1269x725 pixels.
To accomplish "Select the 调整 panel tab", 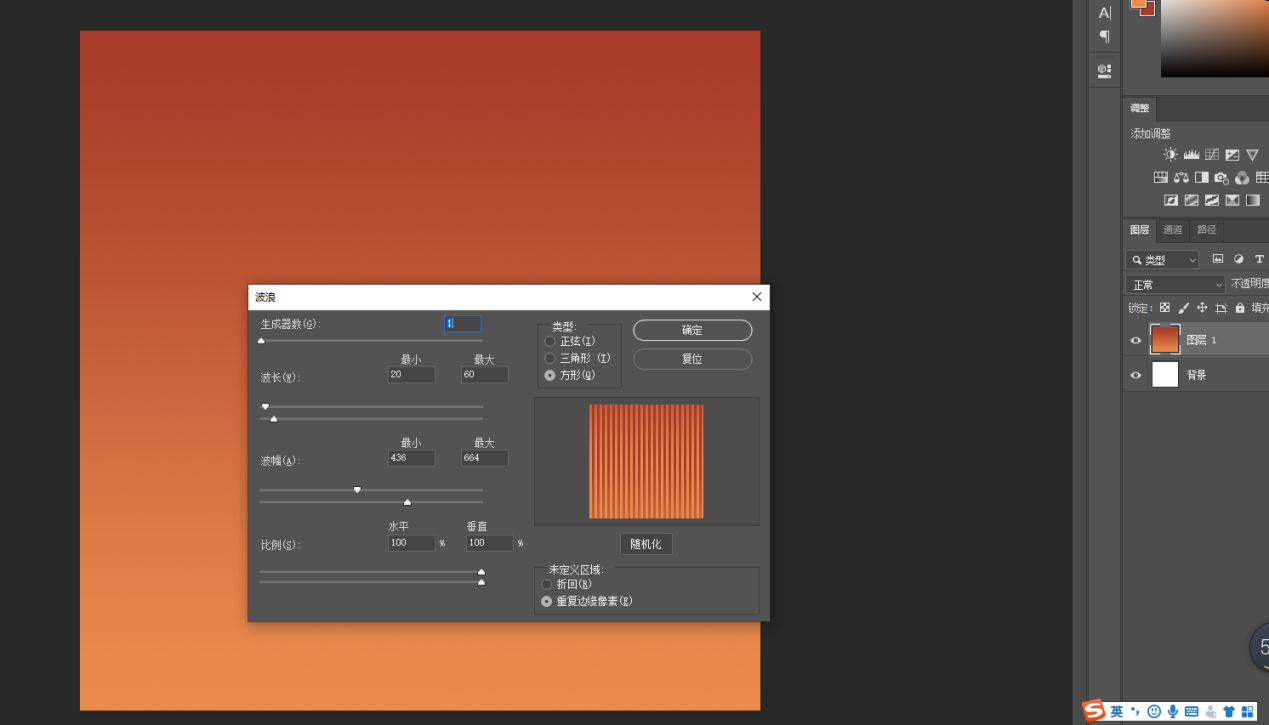I will pos(1140,108).
